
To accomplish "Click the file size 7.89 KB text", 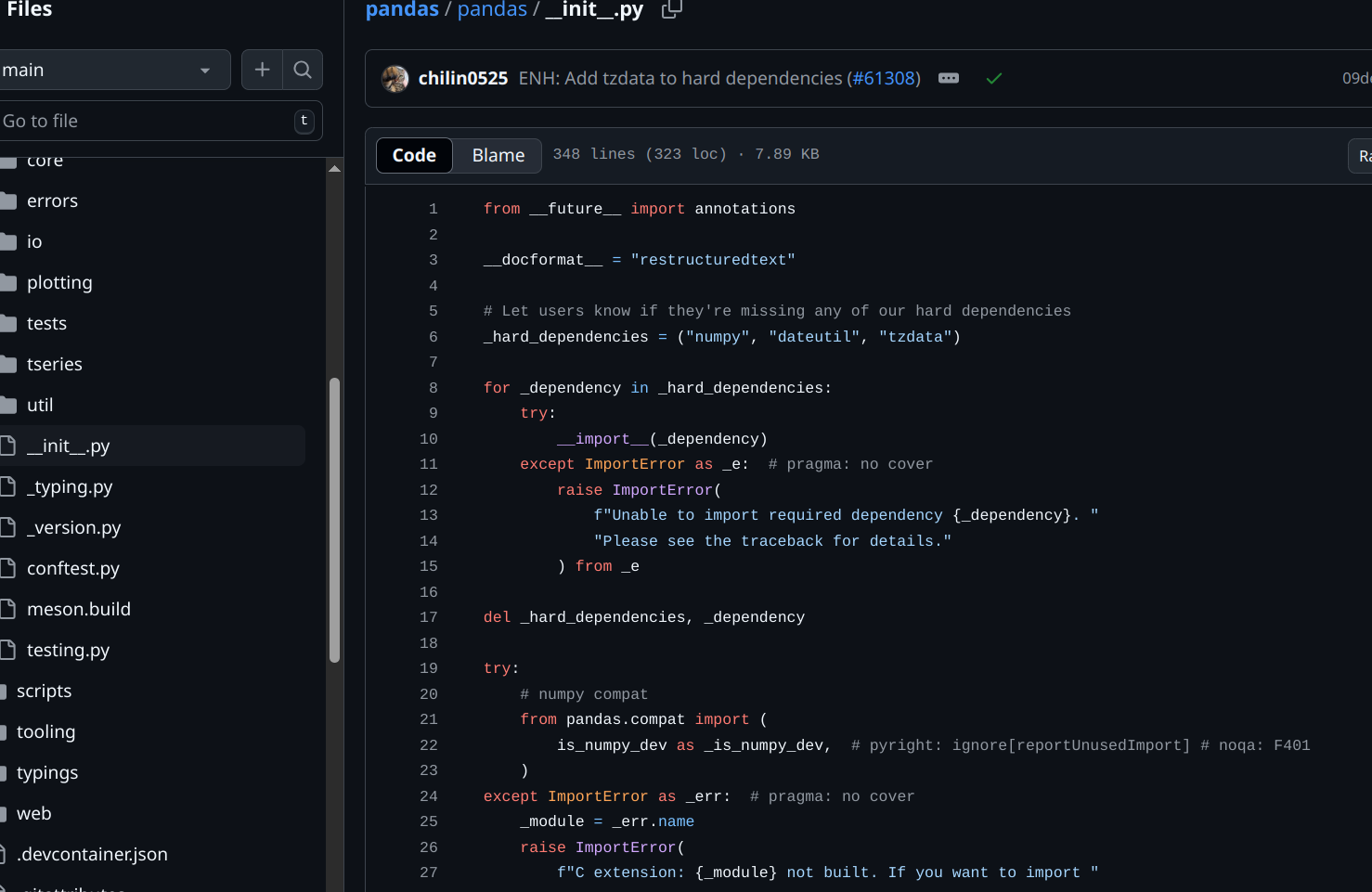I will (x=787, y=154).
